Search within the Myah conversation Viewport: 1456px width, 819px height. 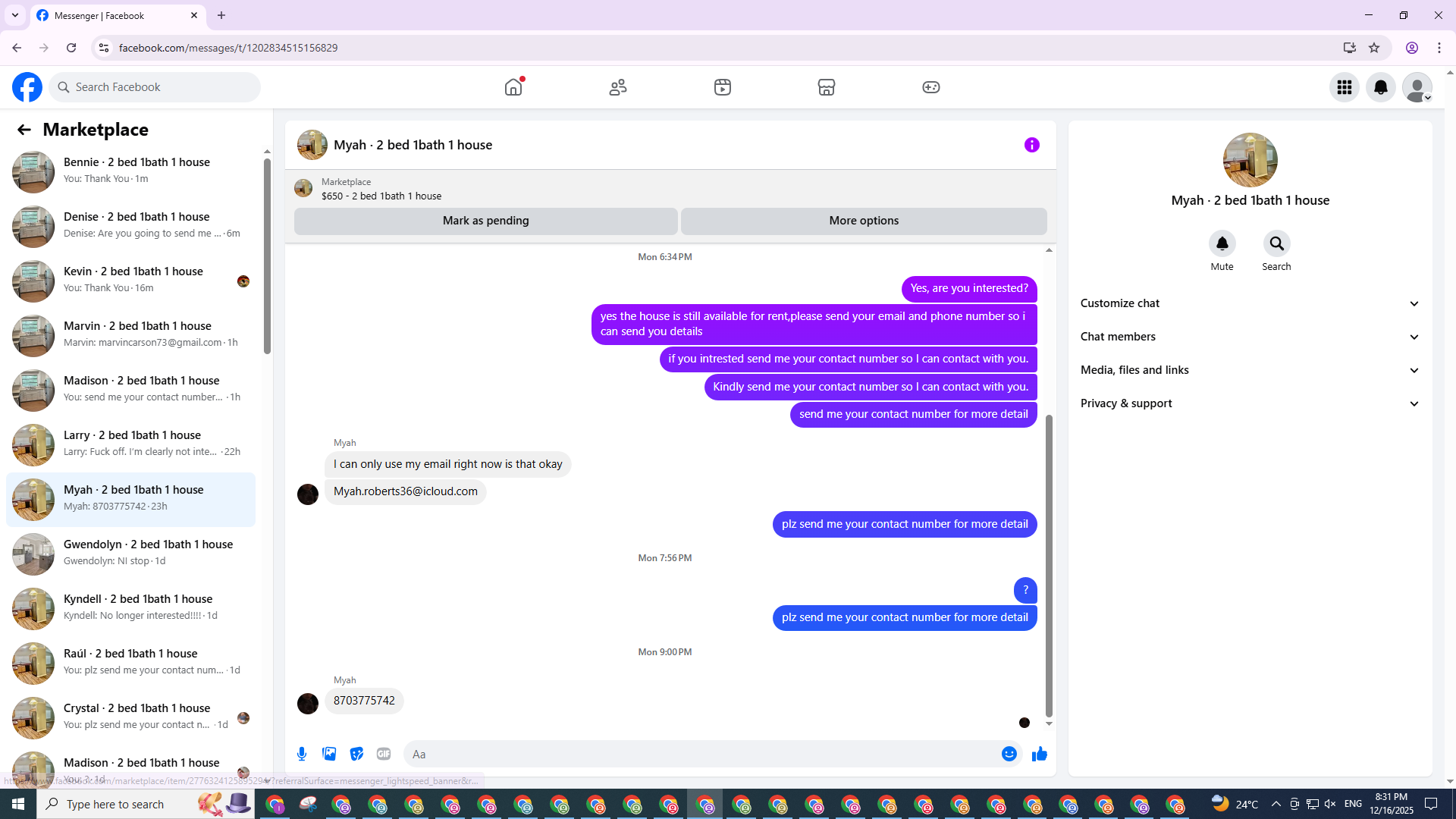click(1277, 243)
